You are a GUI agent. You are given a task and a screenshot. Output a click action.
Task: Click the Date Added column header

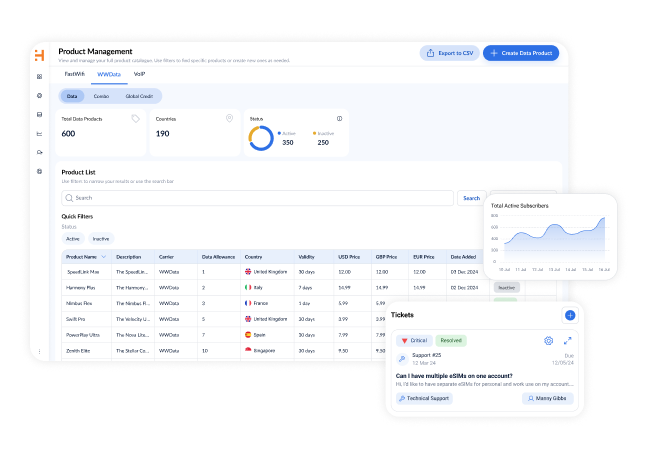tap(463, 257)
